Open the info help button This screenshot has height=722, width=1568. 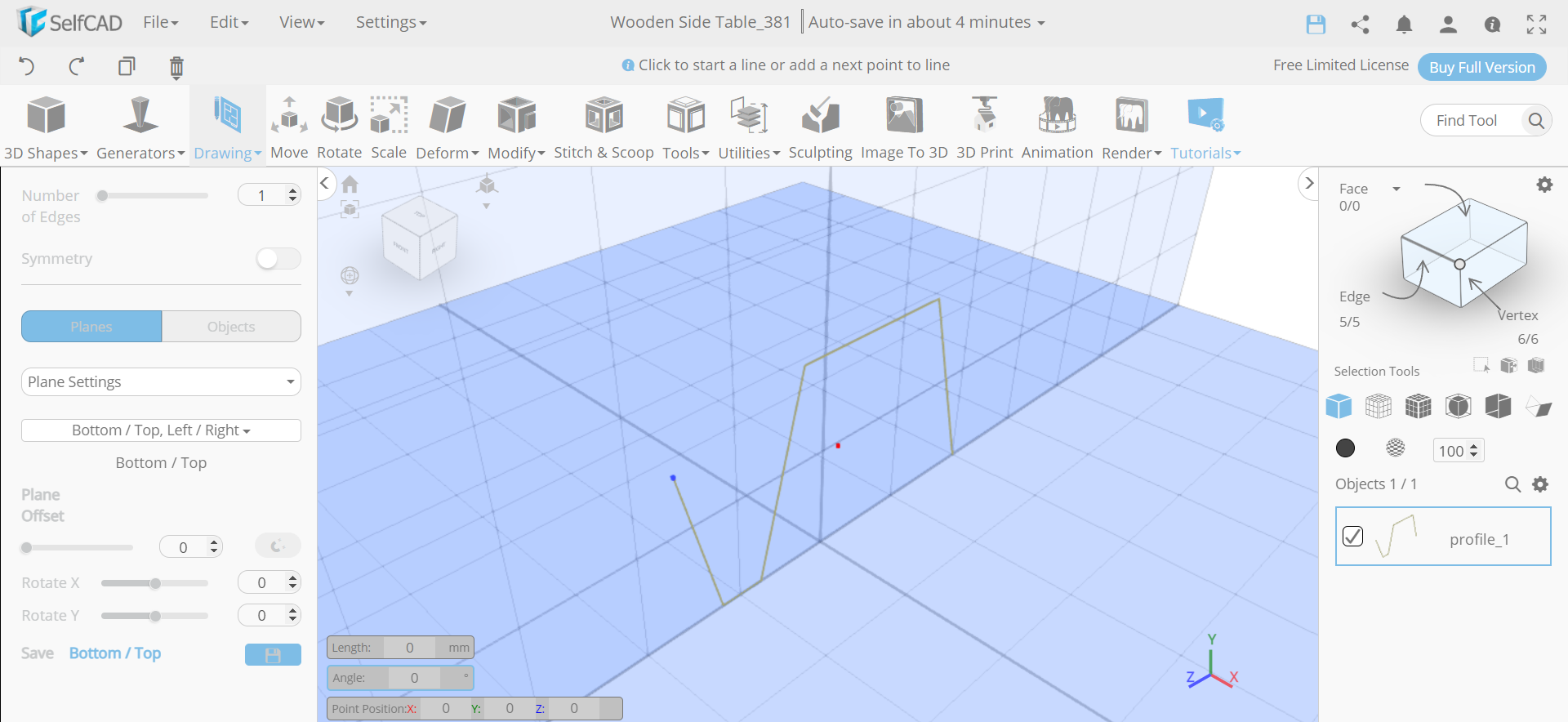1492,25
